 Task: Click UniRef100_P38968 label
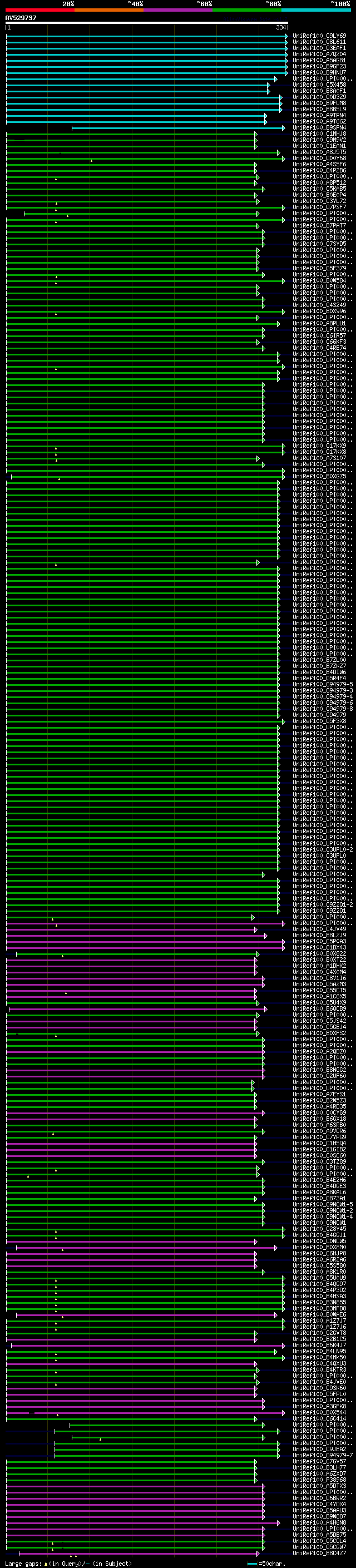point(319,1480)
